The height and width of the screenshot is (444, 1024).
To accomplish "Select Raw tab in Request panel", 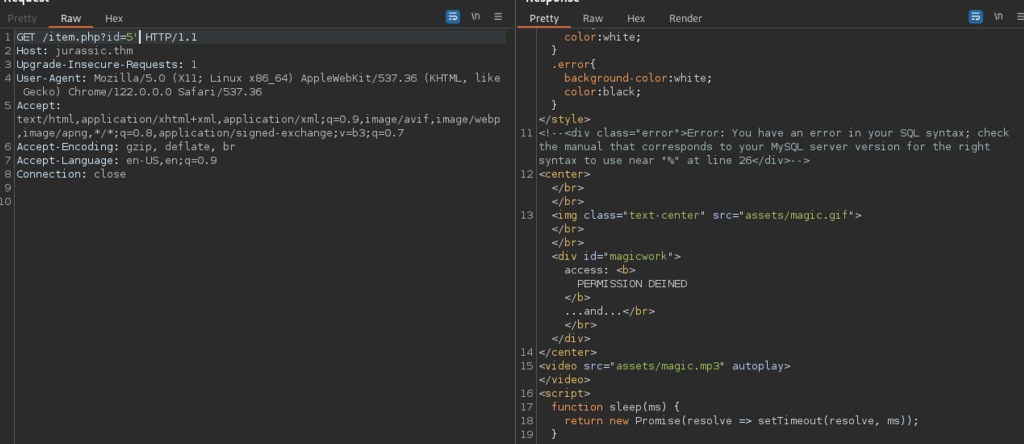I will coord(71,18).
